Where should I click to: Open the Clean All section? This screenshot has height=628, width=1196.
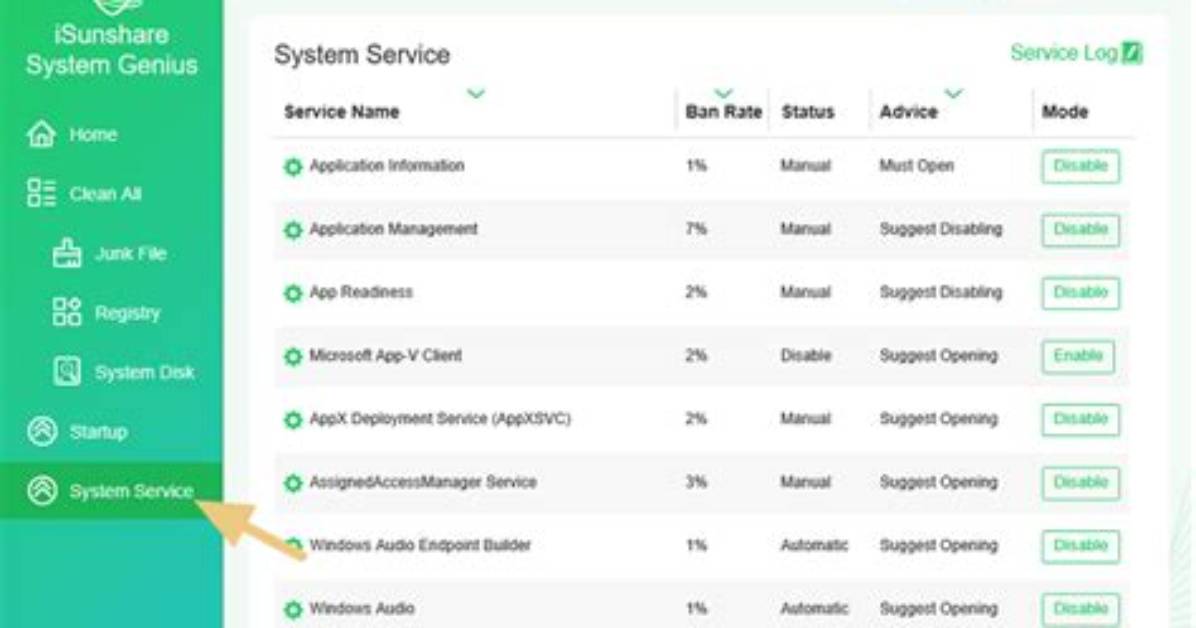(105, 194)
